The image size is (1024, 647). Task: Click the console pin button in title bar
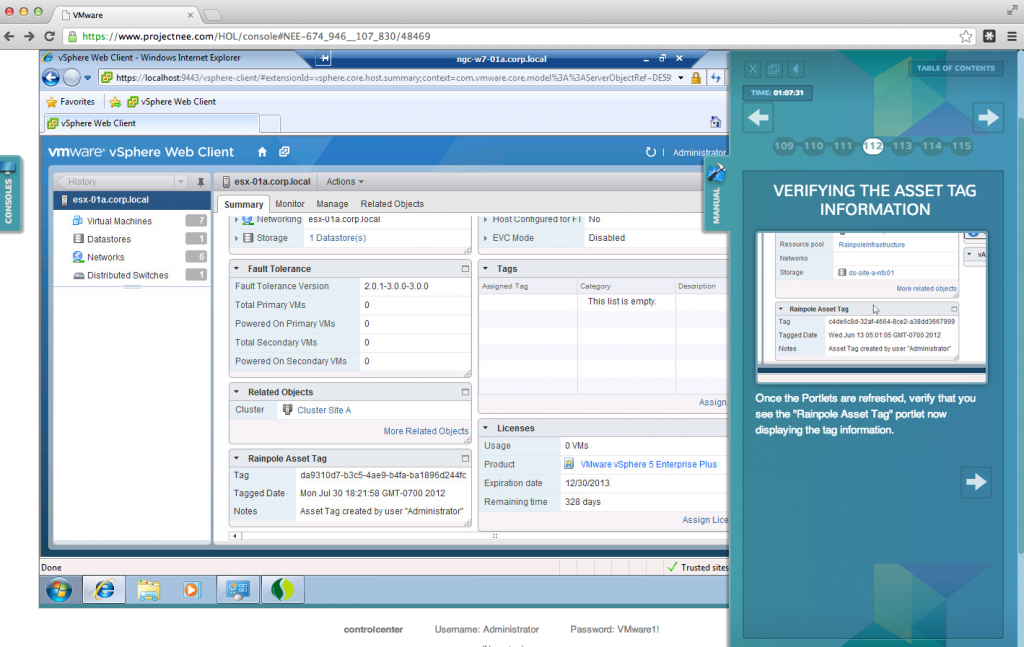point(324,59)
